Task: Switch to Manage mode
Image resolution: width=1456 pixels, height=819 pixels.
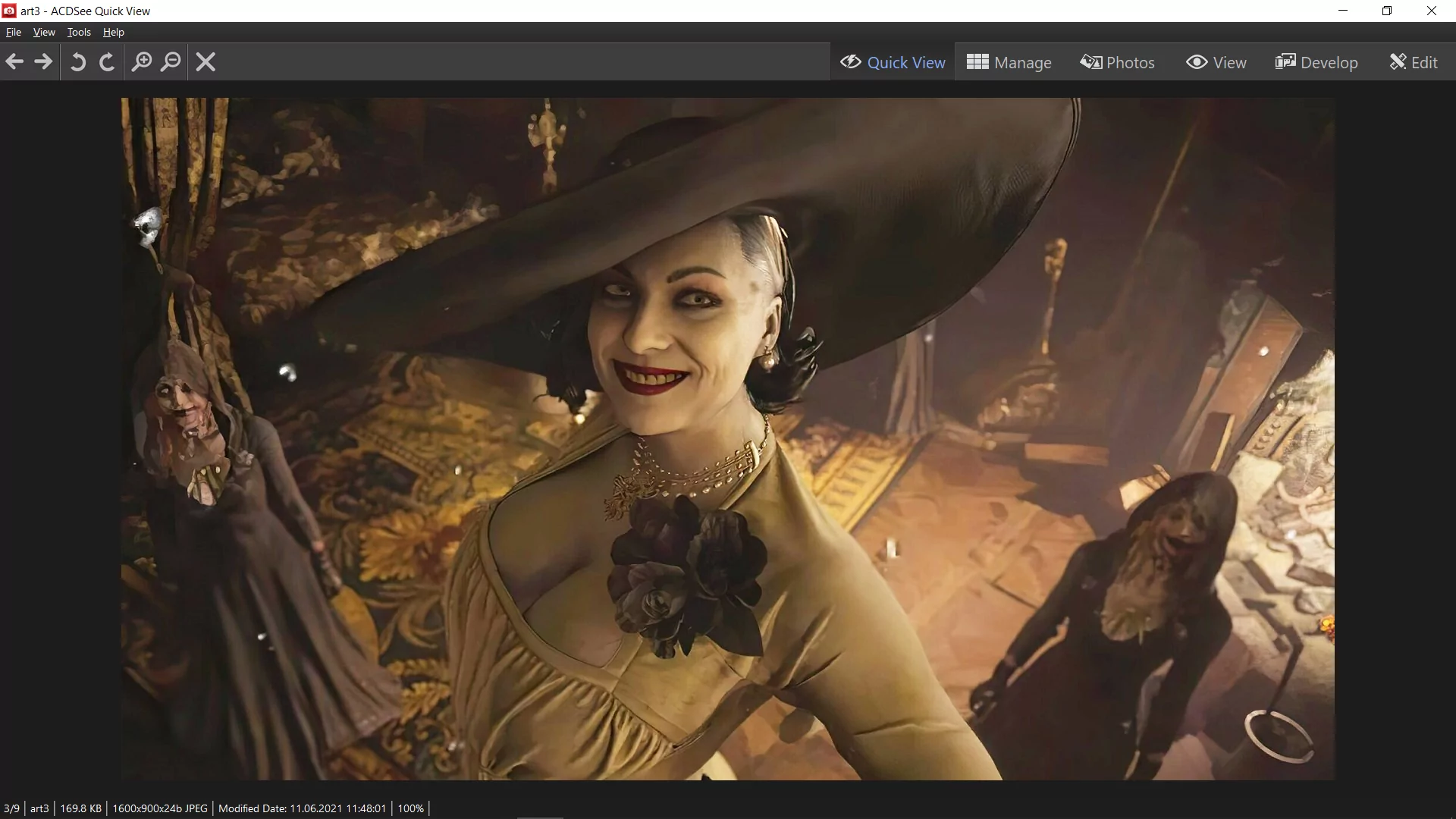Action: tap(1009, 62)
